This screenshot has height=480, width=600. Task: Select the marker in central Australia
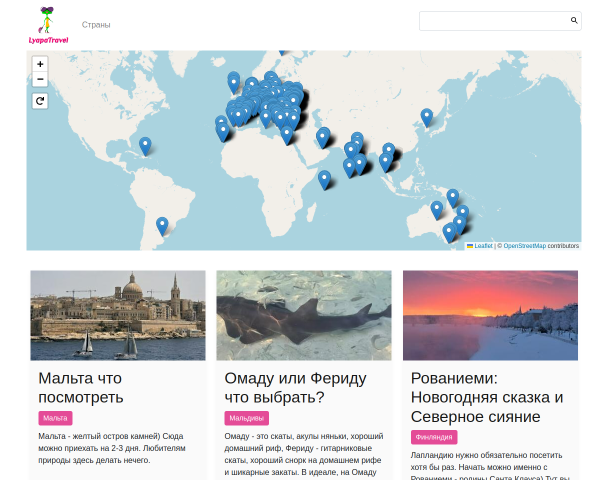click(437, 211)
